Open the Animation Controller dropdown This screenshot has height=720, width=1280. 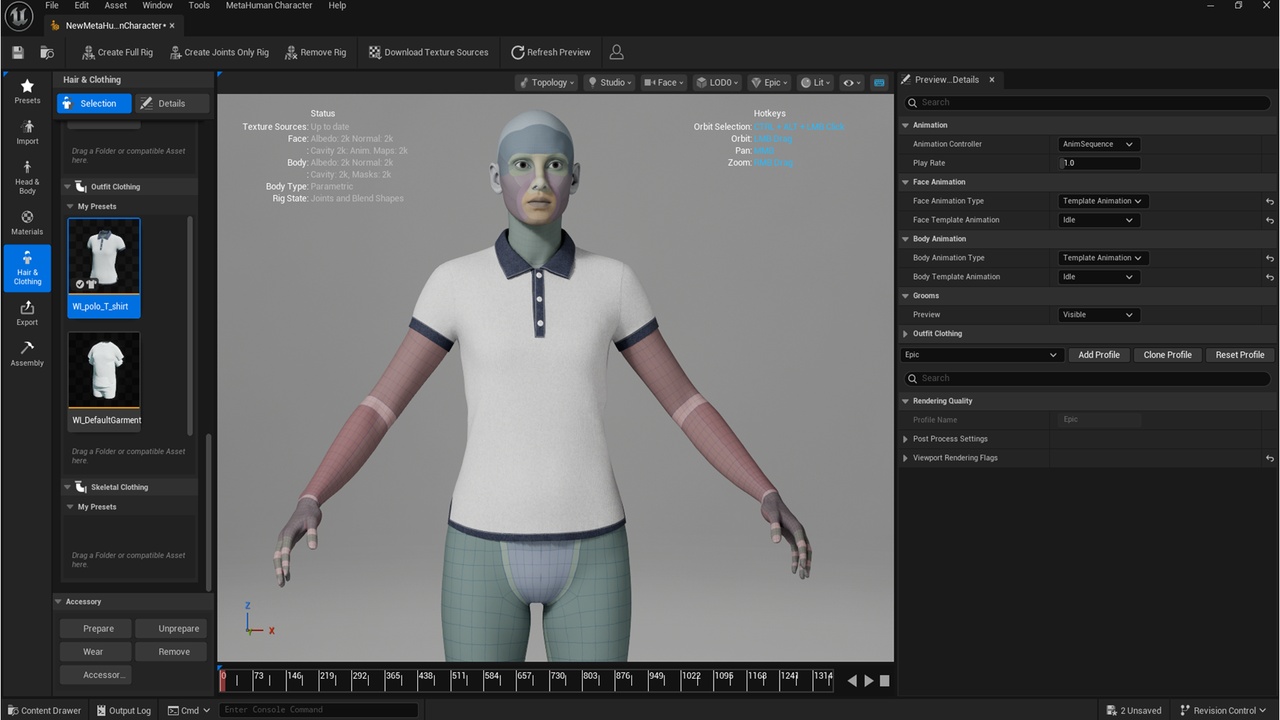1098,144
